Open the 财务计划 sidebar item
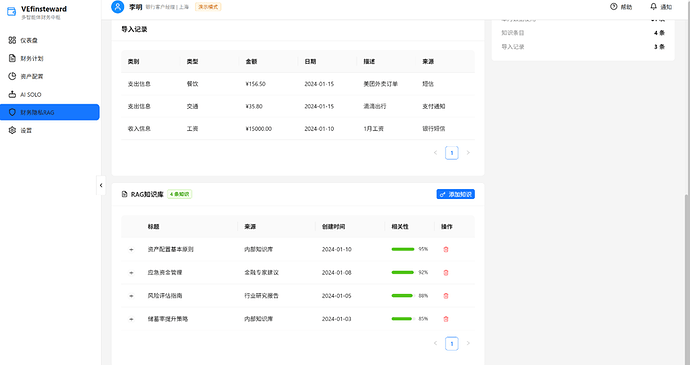690x365 pixels. pyautogui.click(x=50, y=58)
